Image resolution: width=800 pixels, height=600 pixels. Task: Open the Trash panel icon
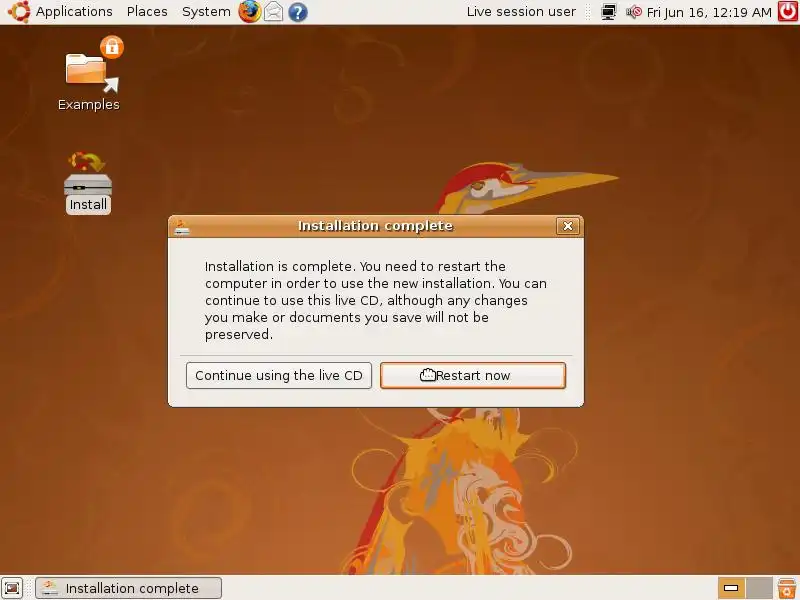click(787, 588)
